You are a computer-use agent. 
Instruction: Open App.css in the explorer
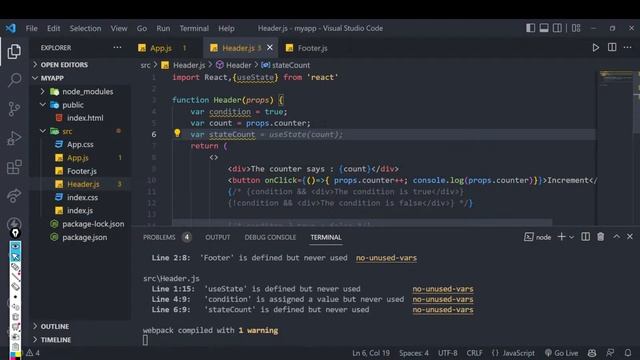point(80,144)
